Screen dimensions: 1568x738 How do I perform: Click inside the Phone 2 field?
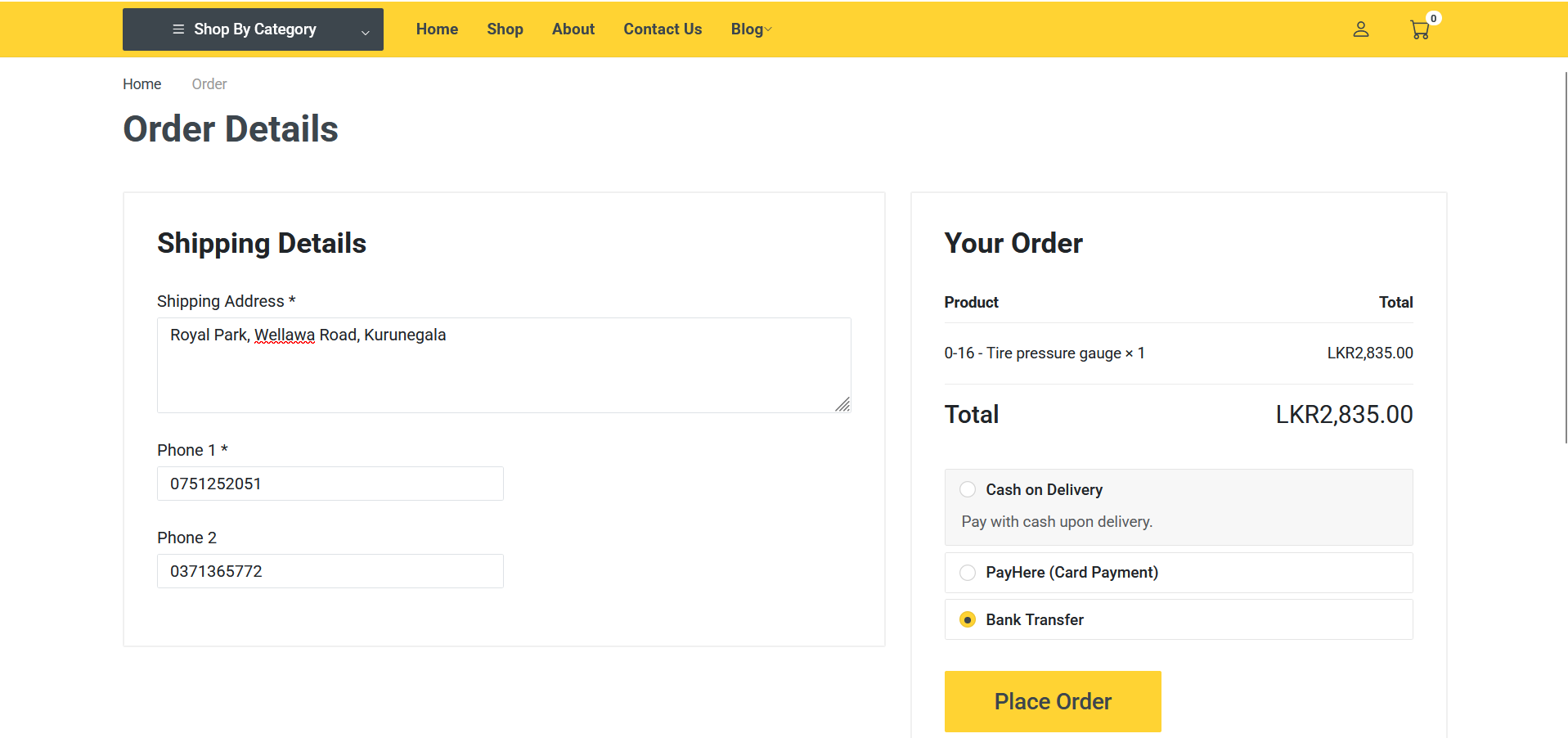coord(330,570)
